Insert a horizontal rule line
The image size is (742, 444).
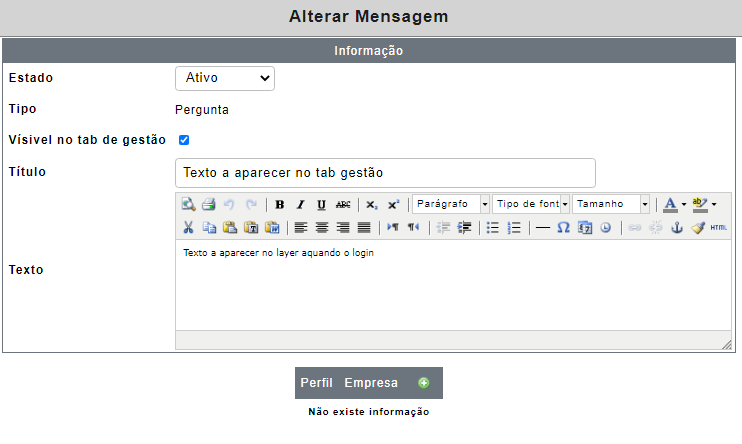(x=542, y=228)
